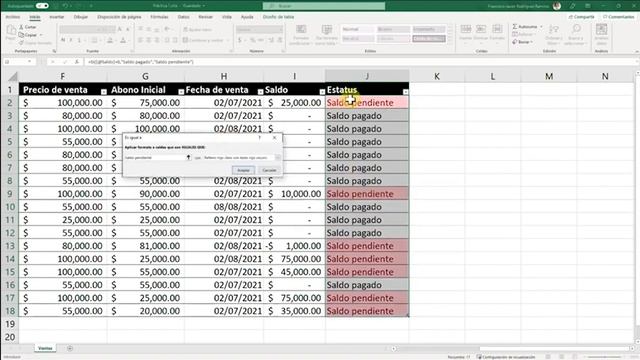Toggle underline (S) formatting

(x=79, y=40)
